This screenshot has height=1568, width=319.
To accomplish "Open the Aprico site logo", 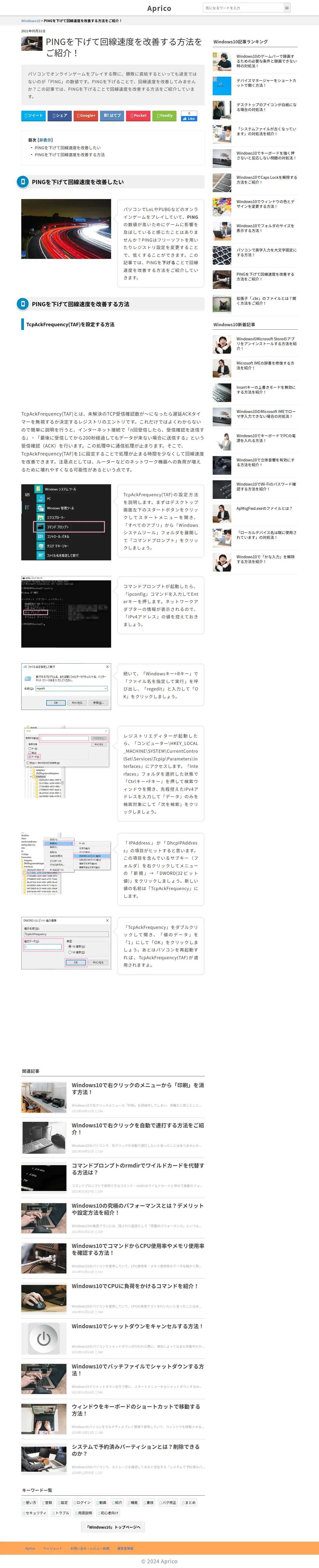I will (159, 8).
